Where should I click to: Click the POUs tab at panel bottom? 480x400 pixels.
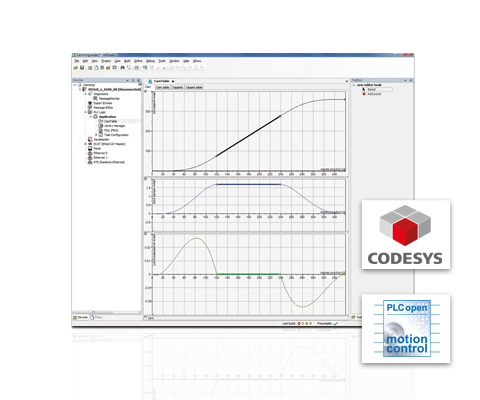97,317
